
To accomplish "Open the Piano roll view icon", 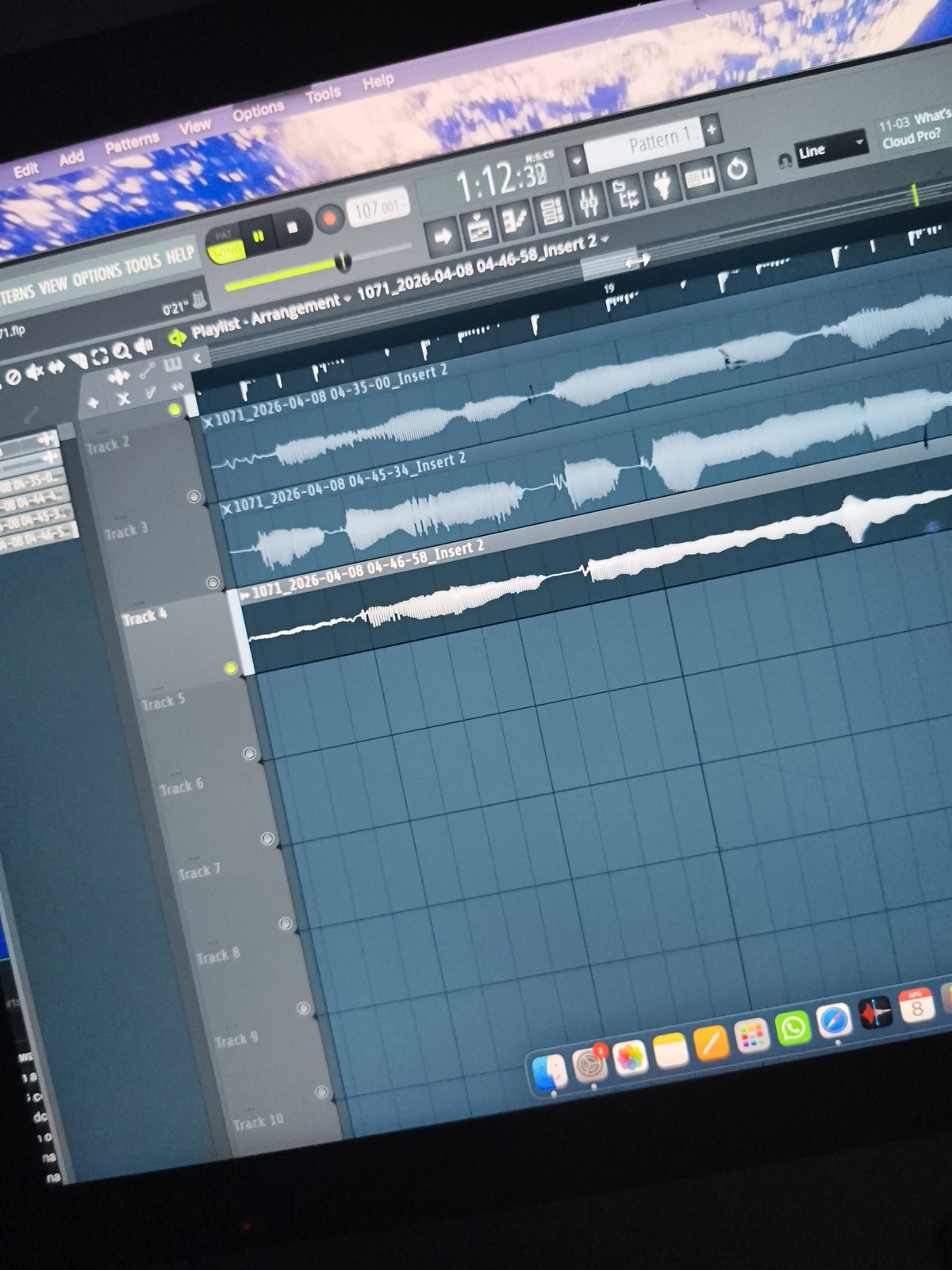I will click(514, 219).
